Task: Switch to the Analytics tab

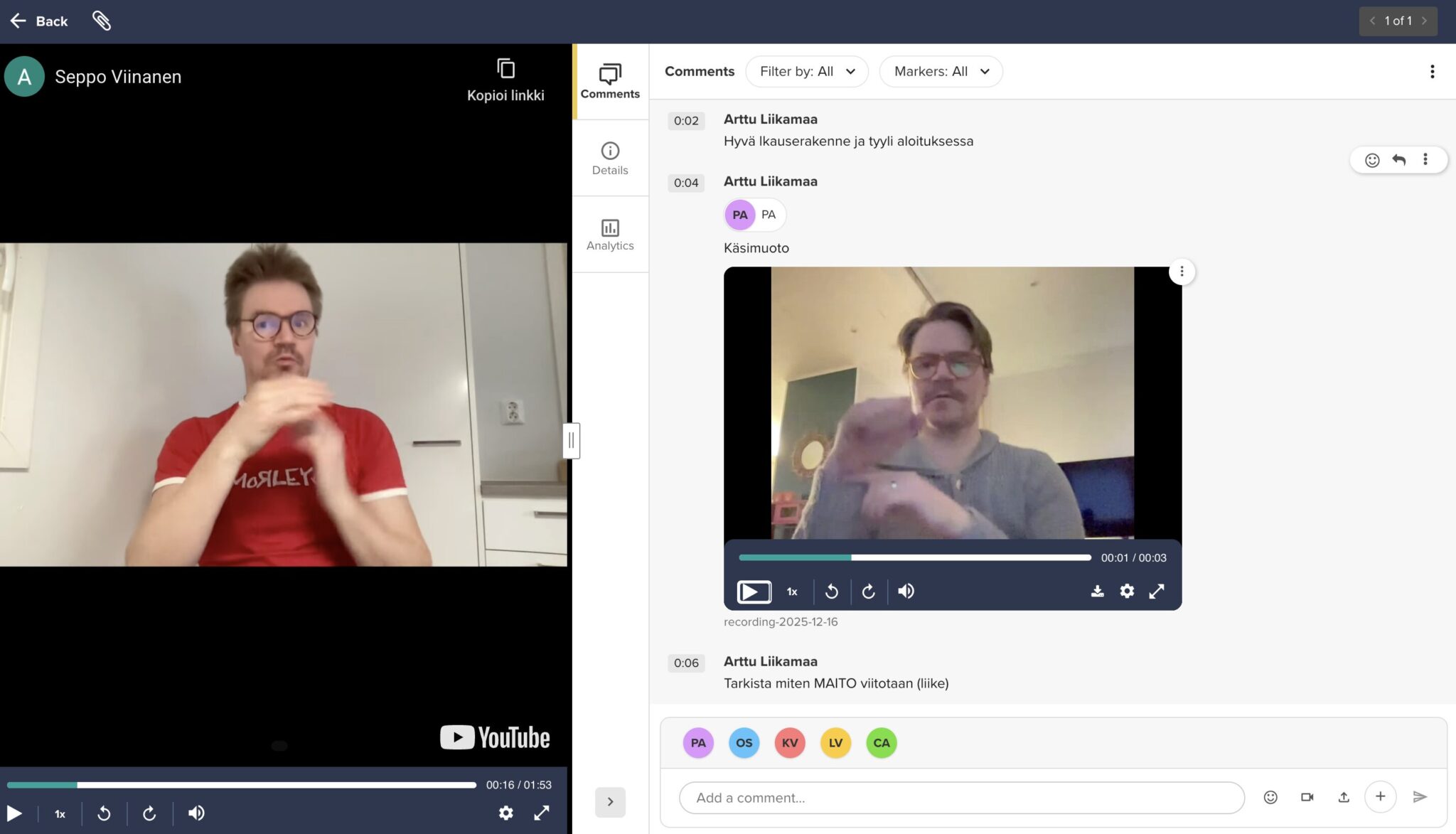Action: tap(610, 235)
